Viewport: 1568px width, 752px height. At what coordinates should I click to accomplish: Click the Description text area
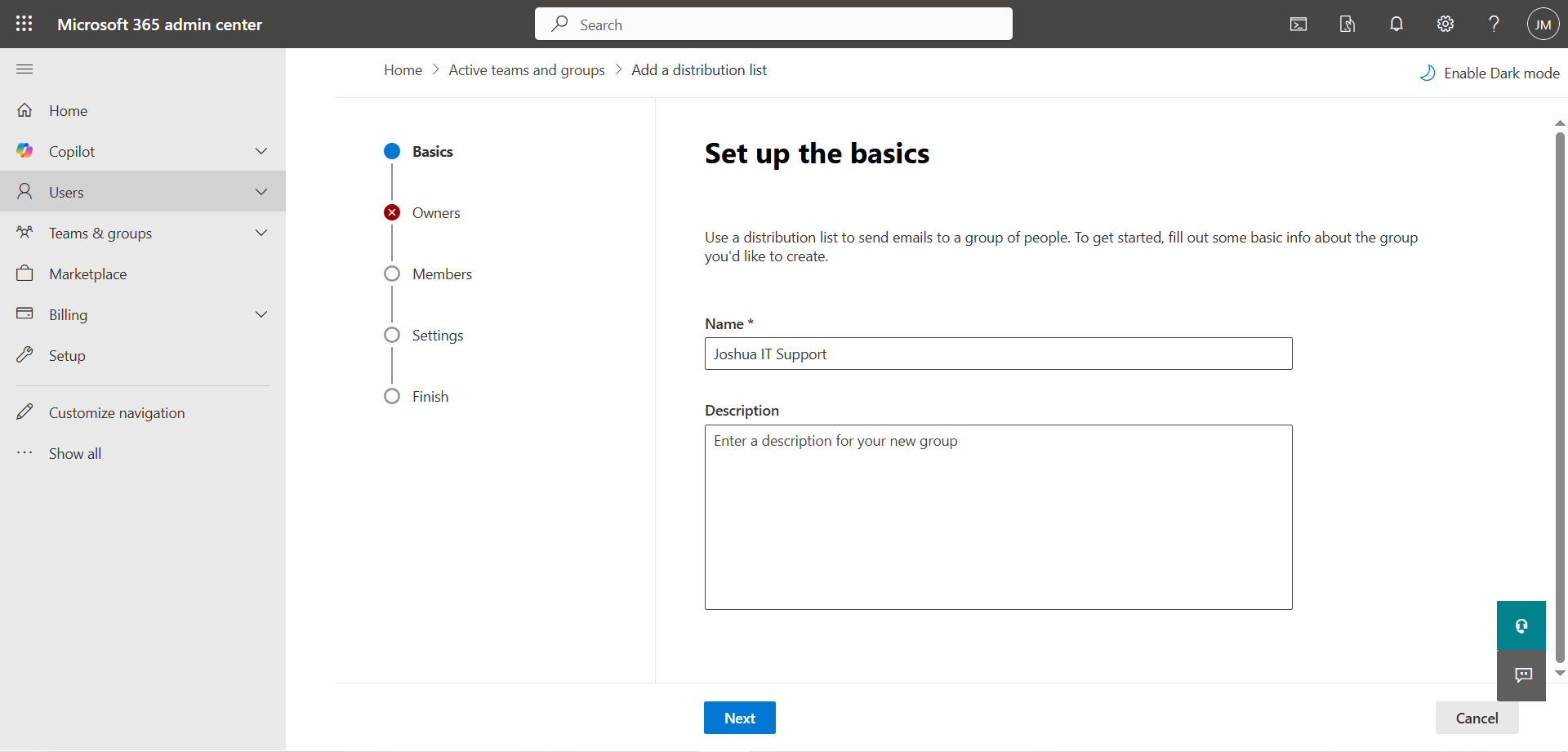[x=998, y=517]
